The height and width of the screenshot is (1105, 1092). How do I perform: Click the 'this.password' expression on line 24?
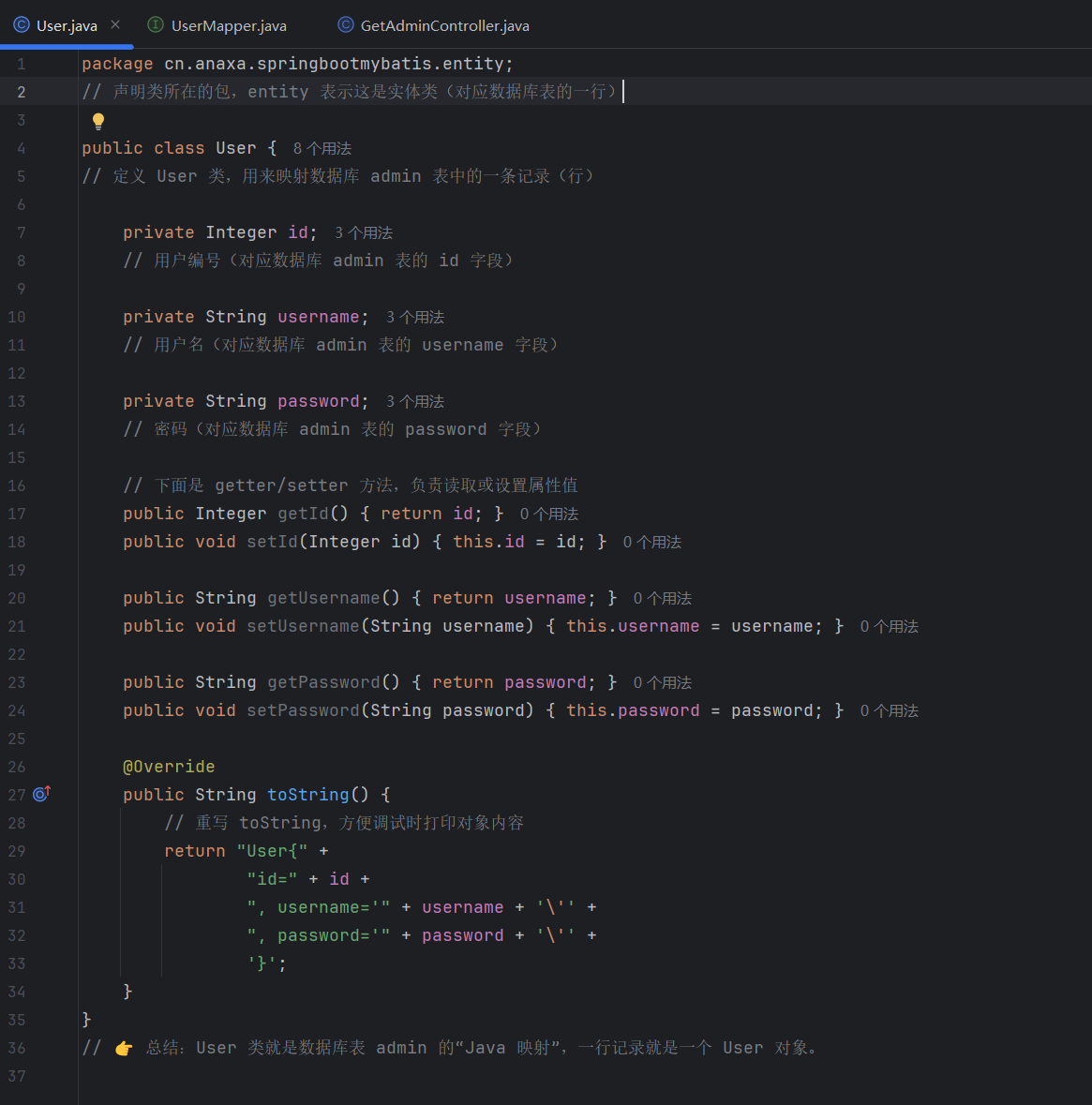[633, 711]
